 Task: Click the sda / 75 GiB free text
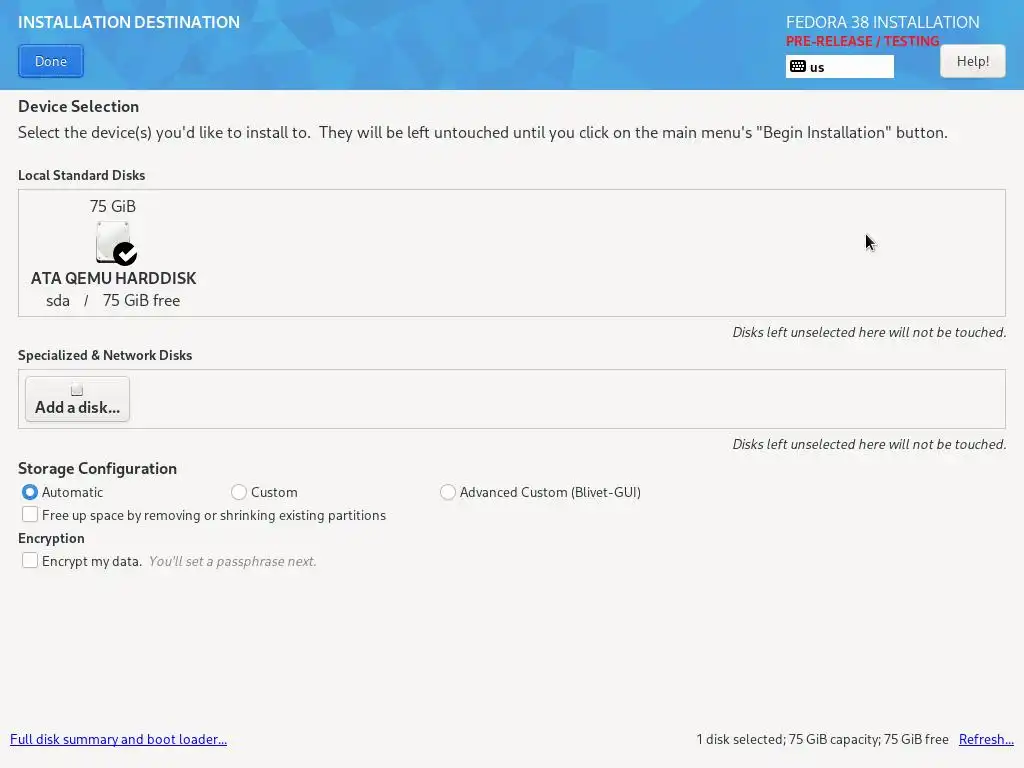[113, 300]
